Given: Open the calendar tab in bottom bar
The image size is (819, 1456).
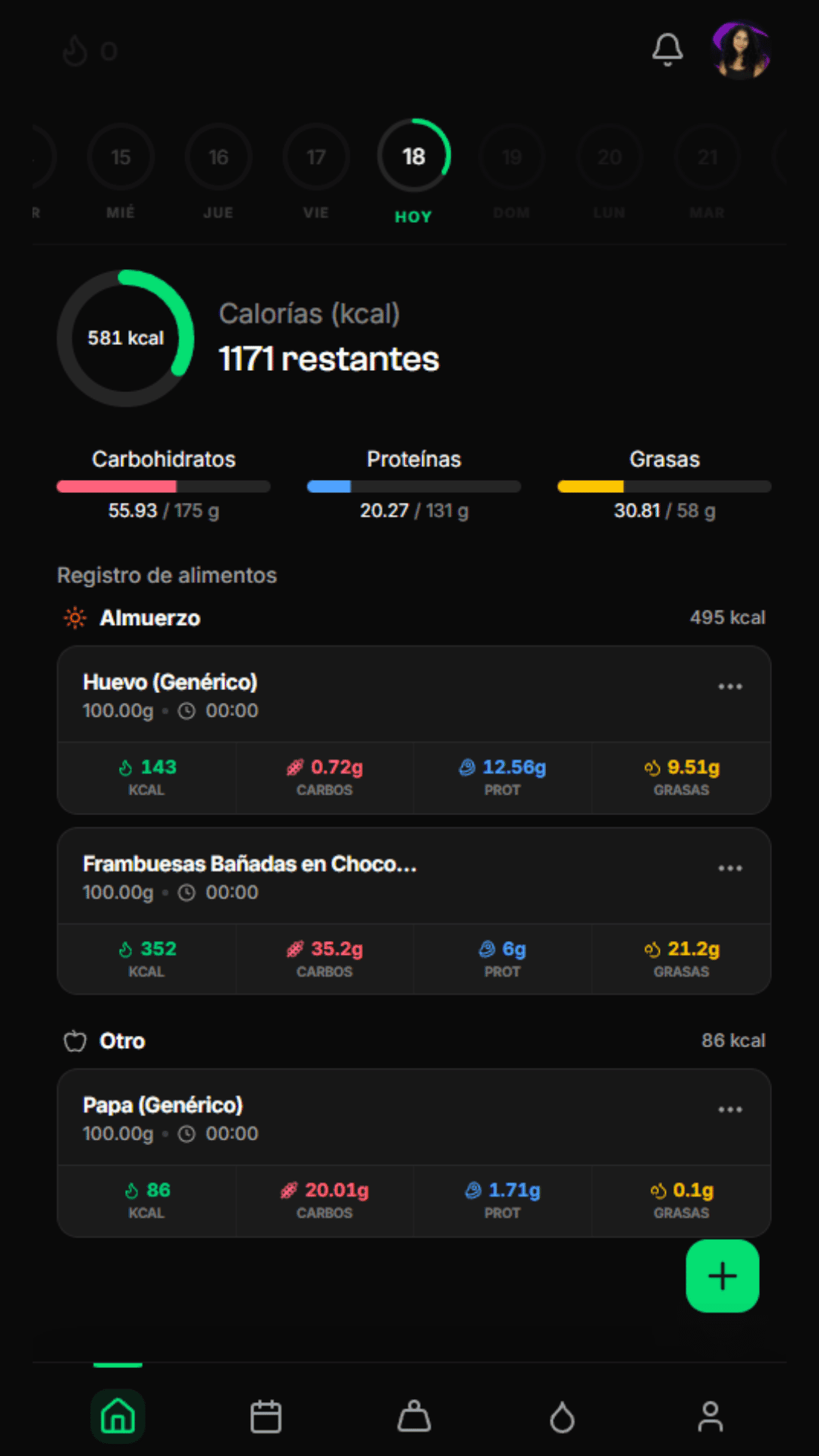Looking at the screenshot, I should tap(265, 1416).
